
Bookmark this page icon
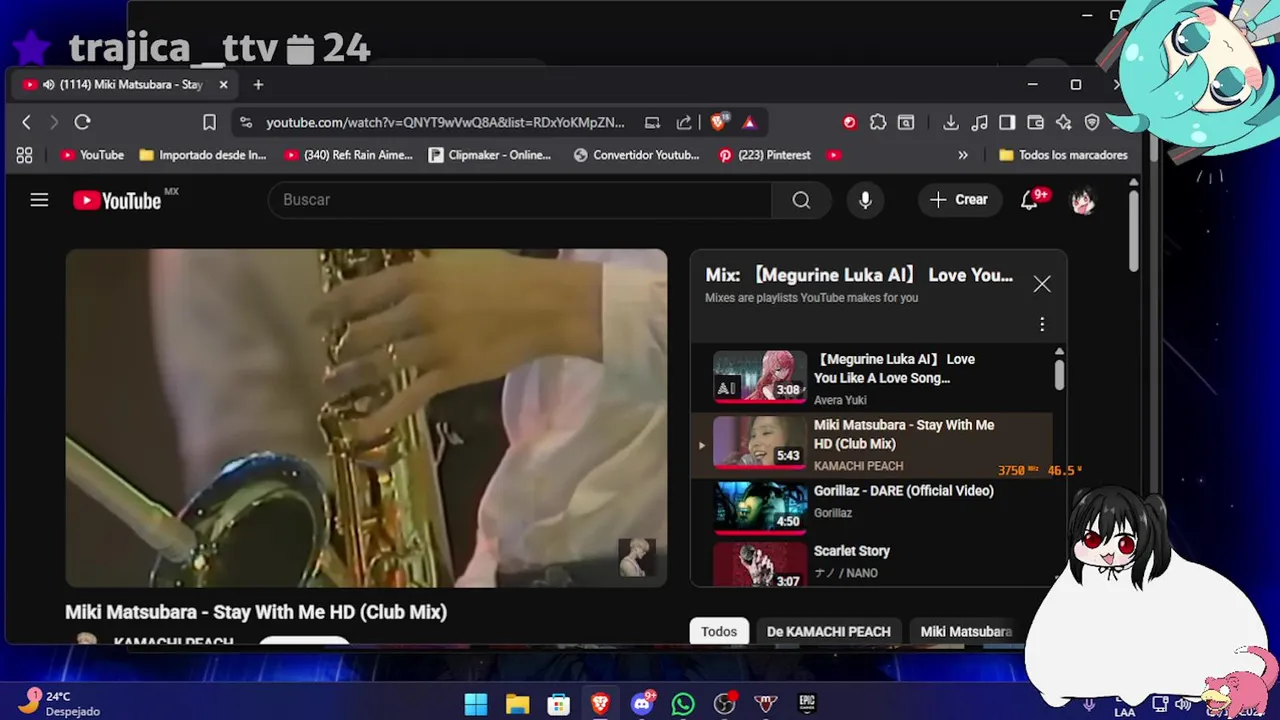pyautogui.click(x=209, y=122)
